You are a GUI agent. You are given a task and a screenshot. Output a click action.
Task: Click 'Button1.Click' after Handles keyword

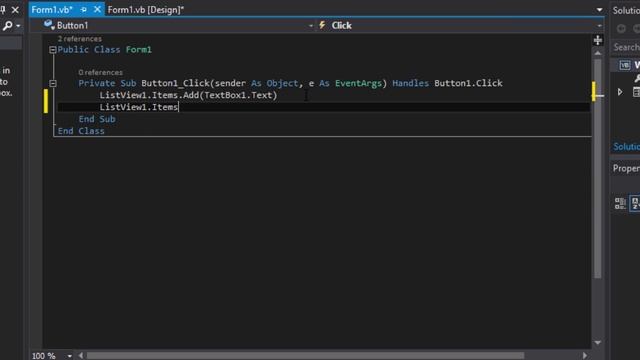(x=468, y=83)
